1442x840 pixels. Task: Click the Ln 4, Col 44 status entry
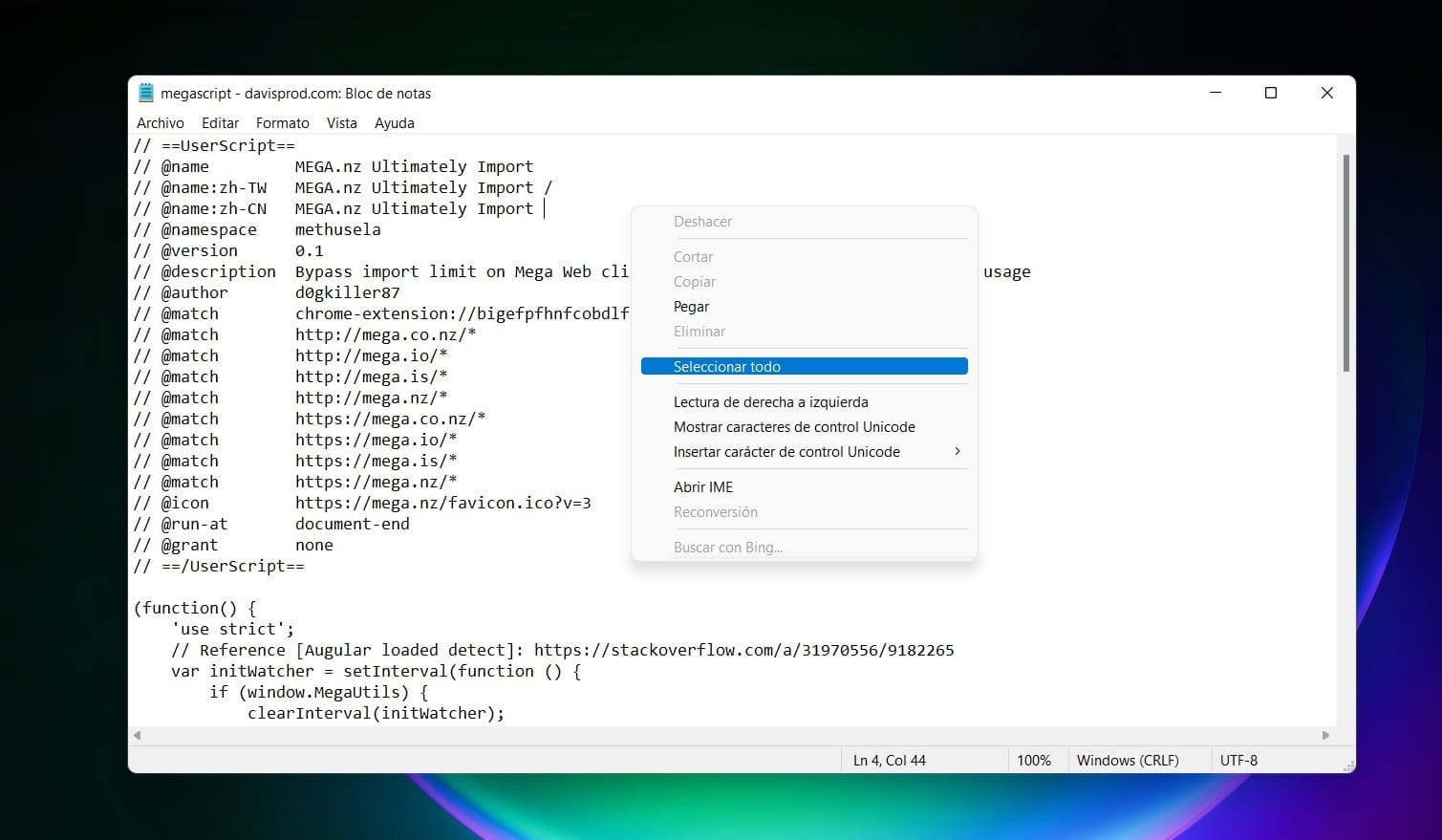pos(890,761)
